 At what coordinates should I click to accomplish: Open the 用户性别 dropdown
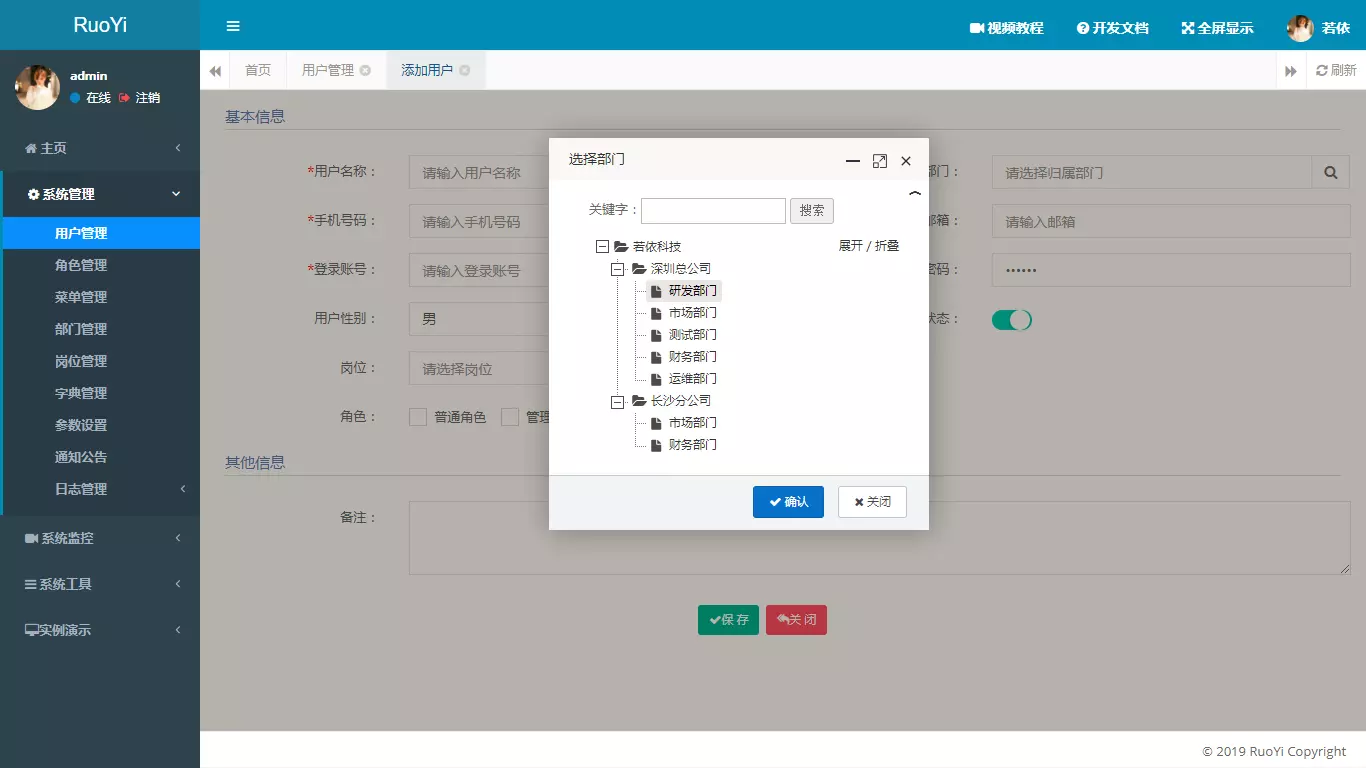[479, 319]
